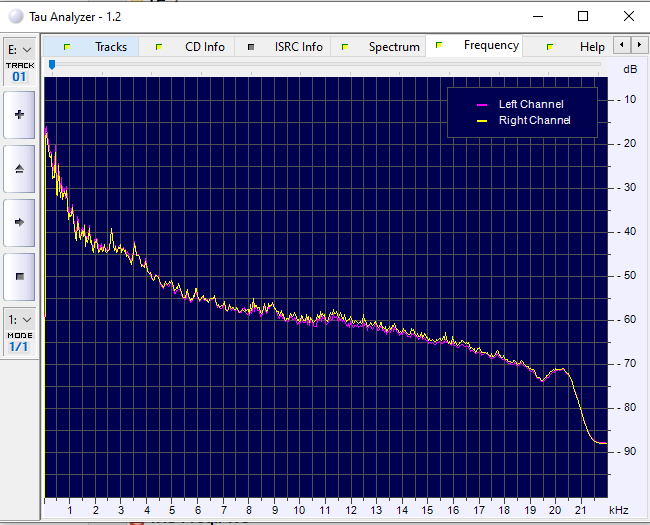The height and width of the screenshot is (525, 650).
Task: Open the 1: mode dropdown
Action: pos(19,320)
